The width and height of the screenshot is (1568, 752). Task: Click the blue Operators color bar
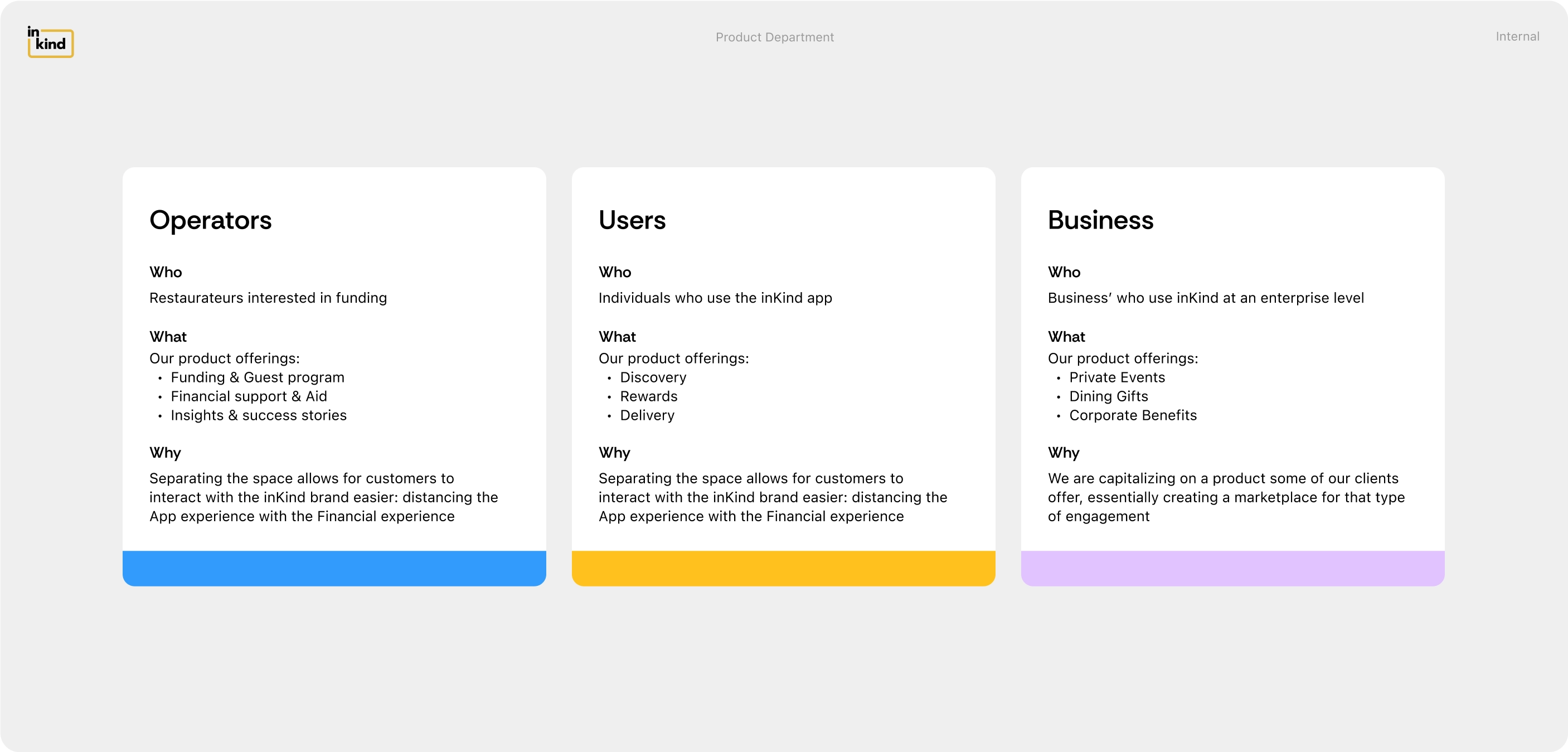pos(334,568)
